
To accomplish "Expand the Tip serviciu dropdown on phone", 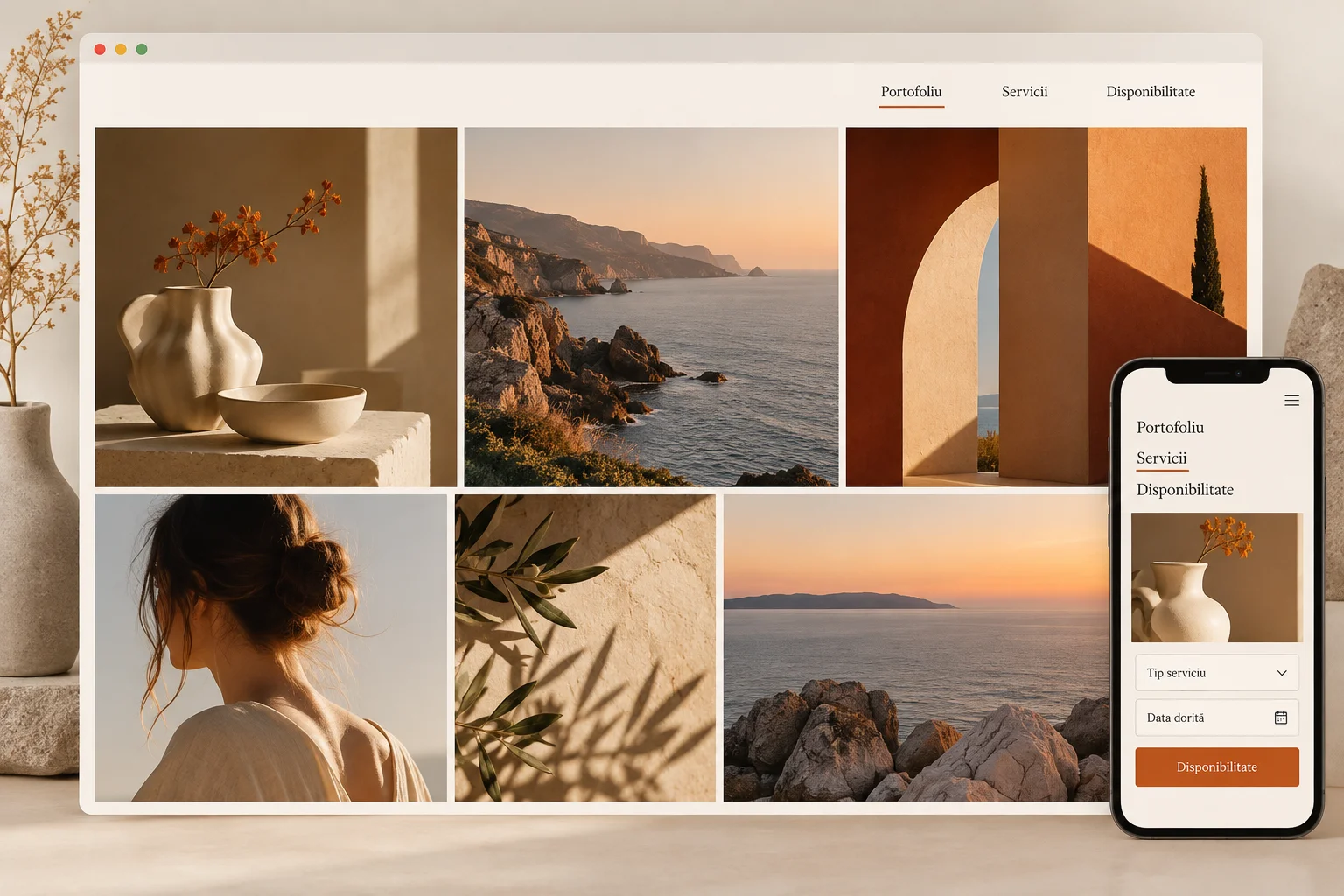I will pos(1217,673).
